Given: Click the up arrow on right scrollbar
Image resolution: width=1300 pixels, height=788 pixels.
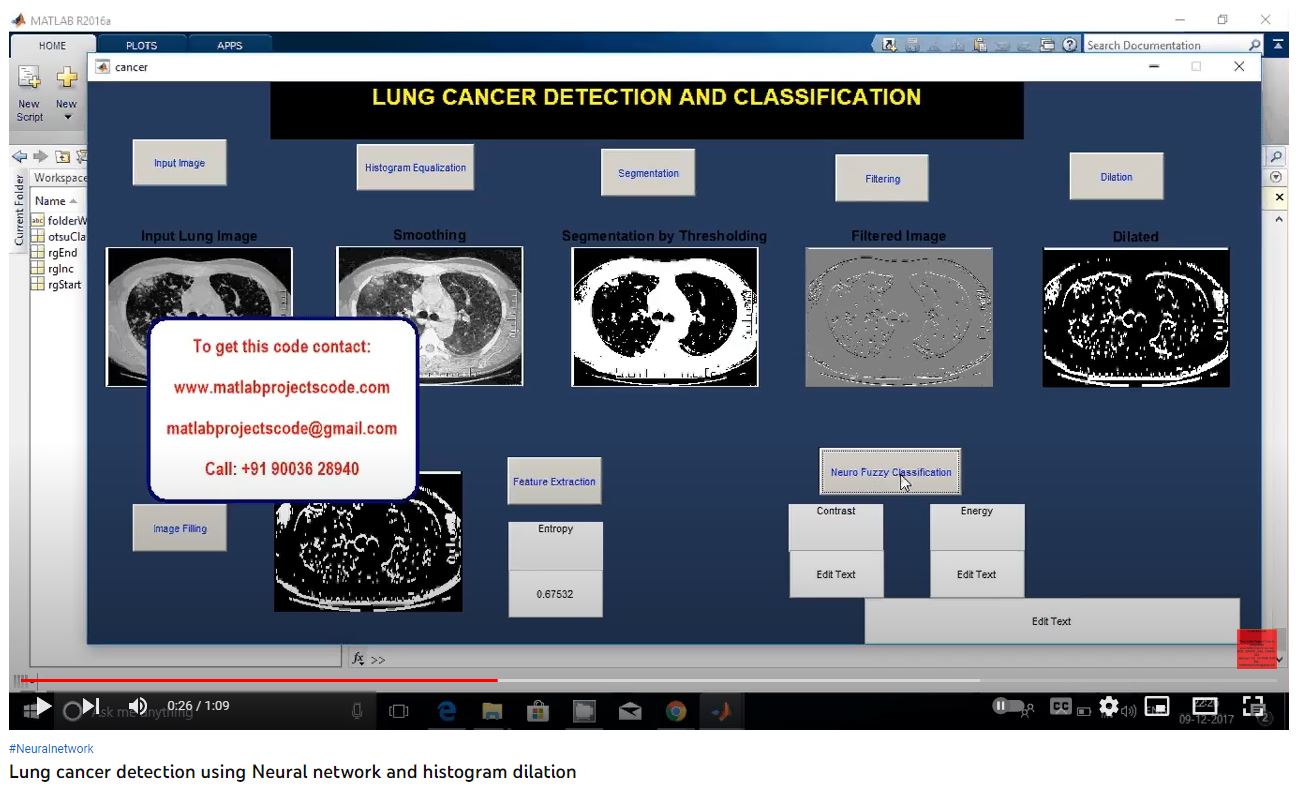Looking at the screenshot, I should click(1279, 218).
